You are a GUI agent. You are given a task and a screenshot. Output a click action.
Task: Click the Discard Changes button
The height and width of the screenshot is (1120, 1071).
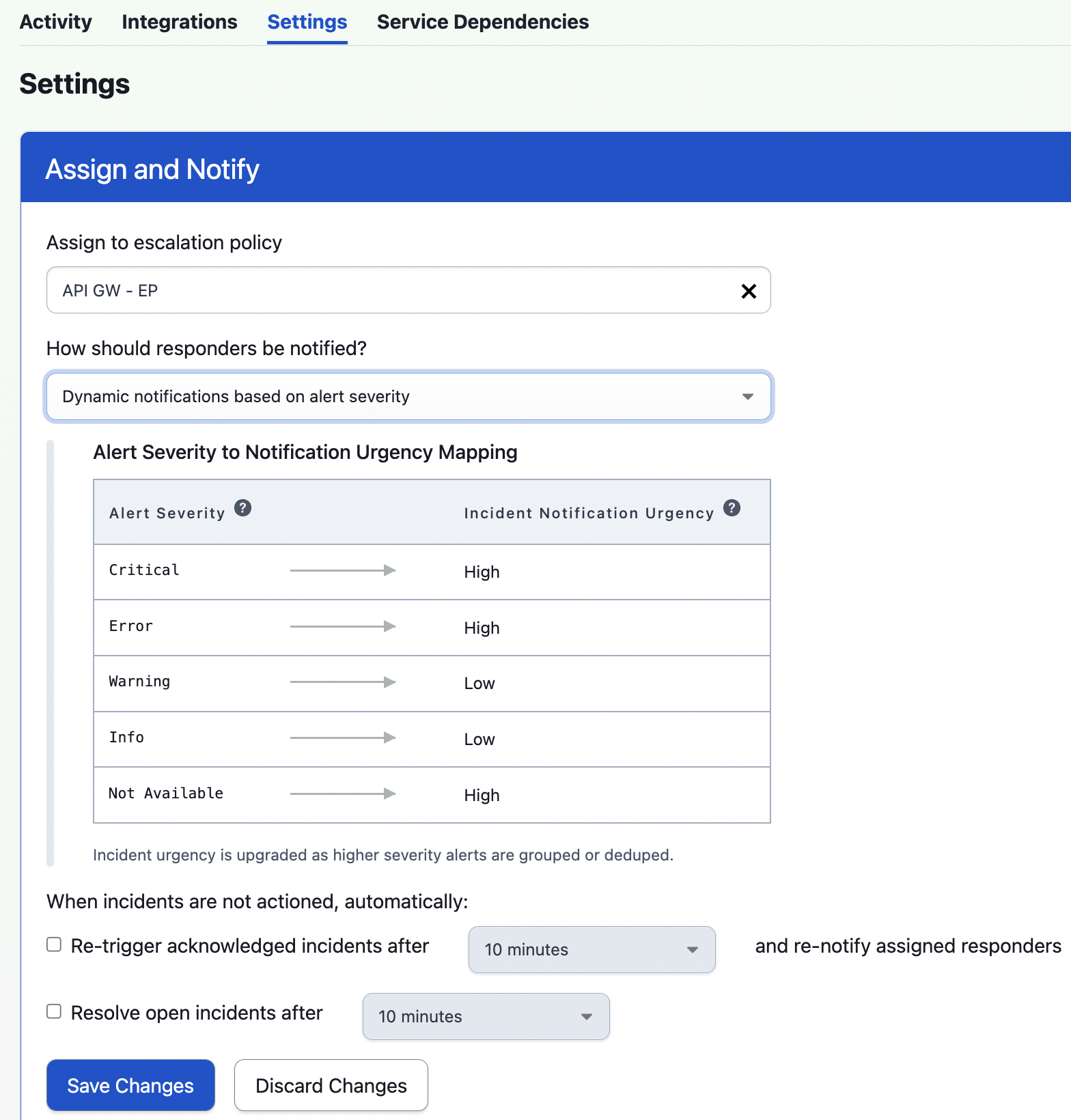[x=331, y=1085]
